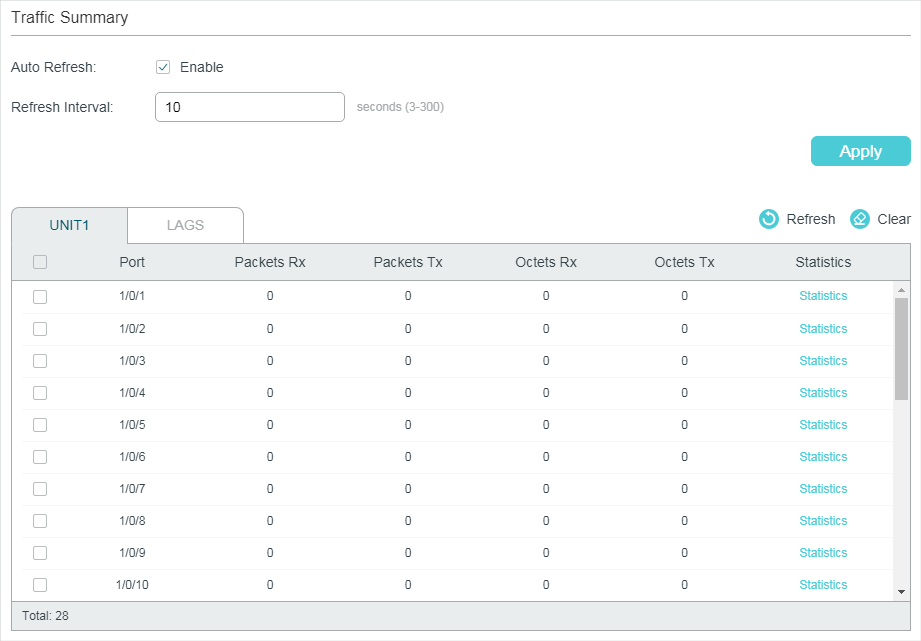Click the Apply button
This screenshot has height=641, width=921.
tap(861, 151)
